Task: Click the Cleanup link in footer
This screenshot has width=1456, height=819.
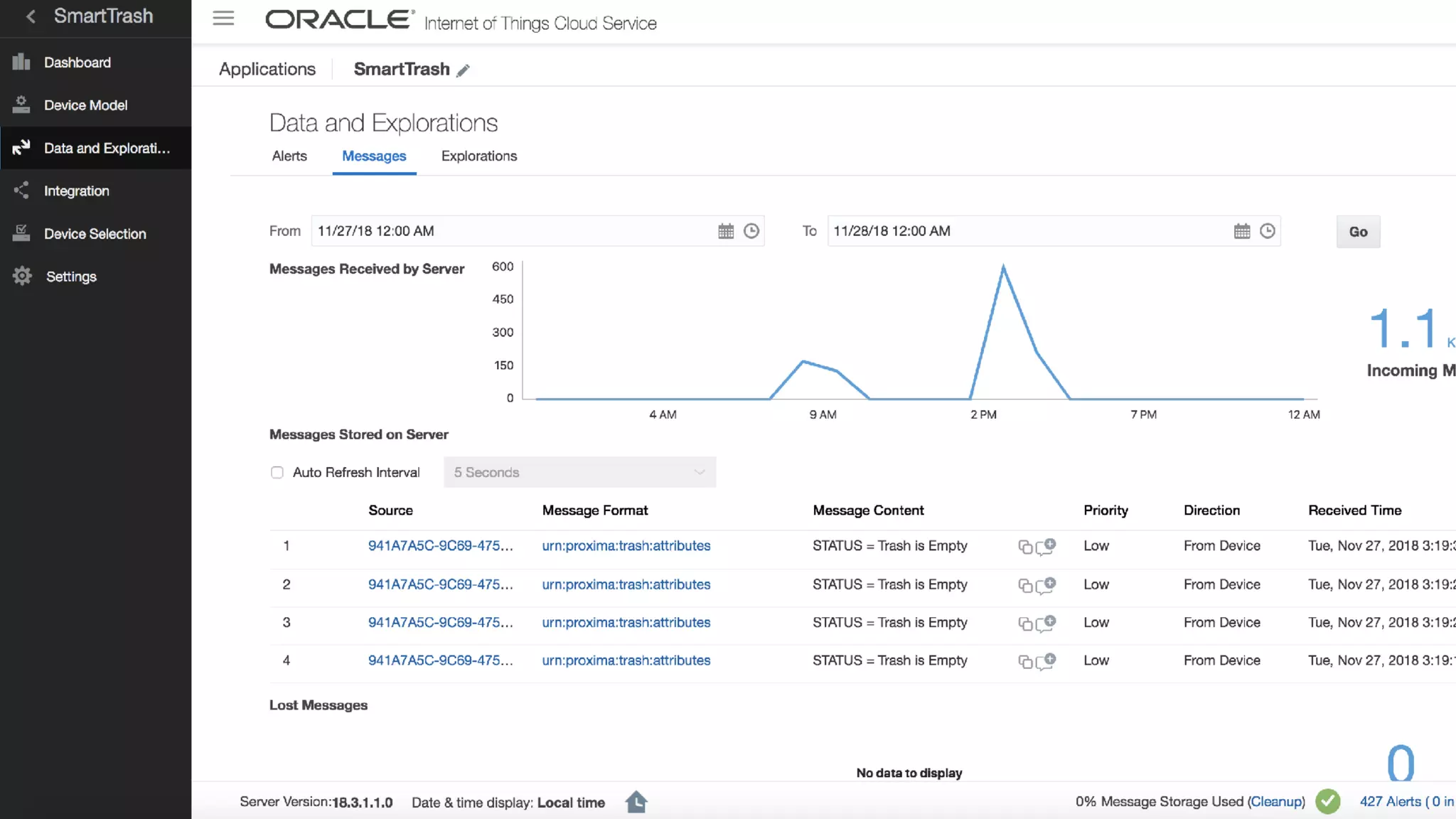Action: [x=1276, y=802]
